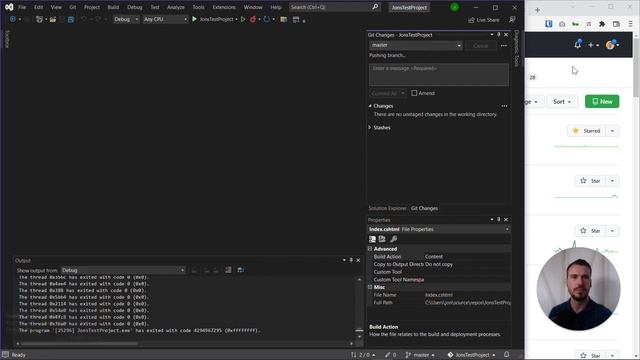The image size is (640, 360).
Task: Collapse the Misc properties group
Action: pyautogui.click(x=370, y=287)
